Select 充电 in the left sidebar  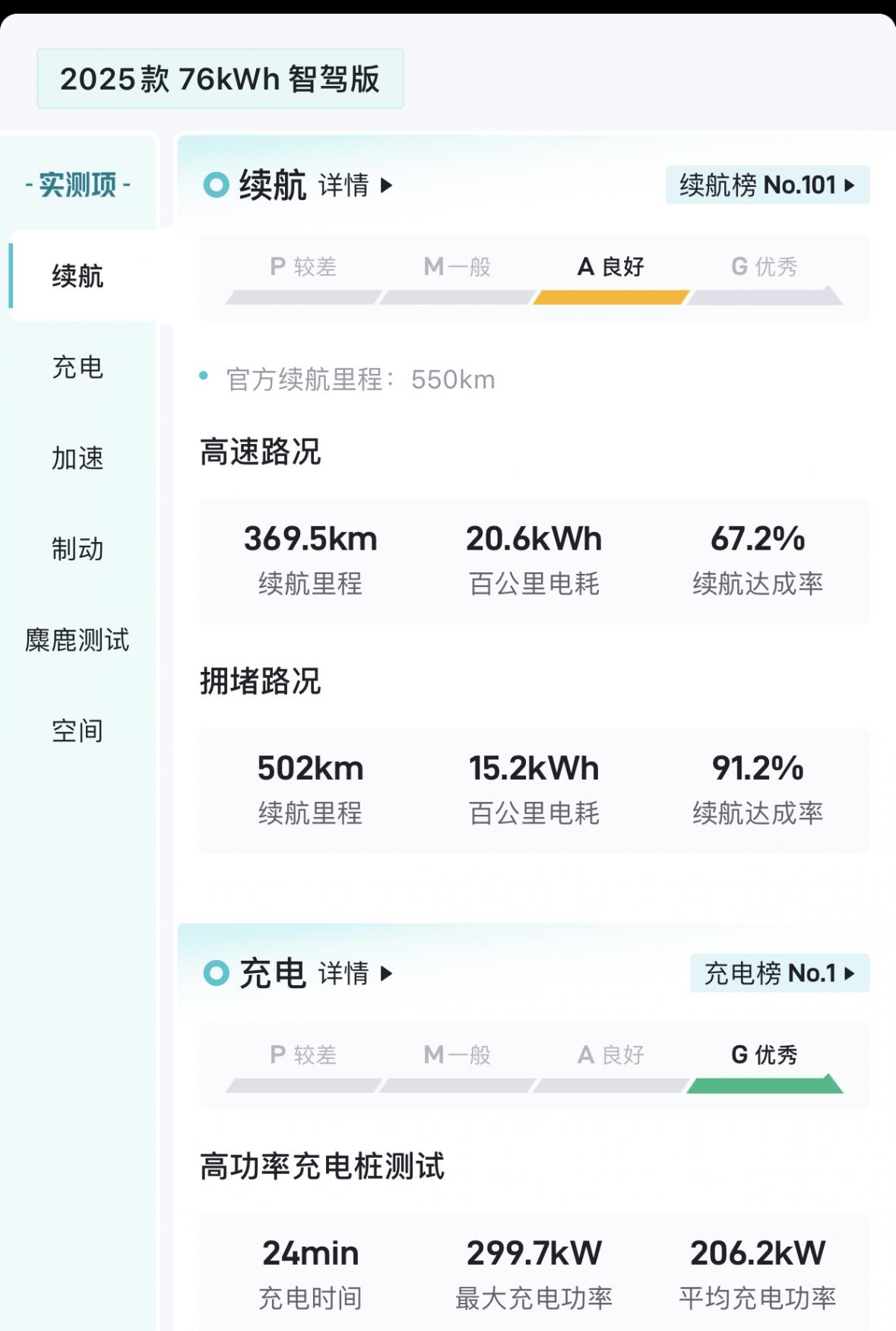78,367
